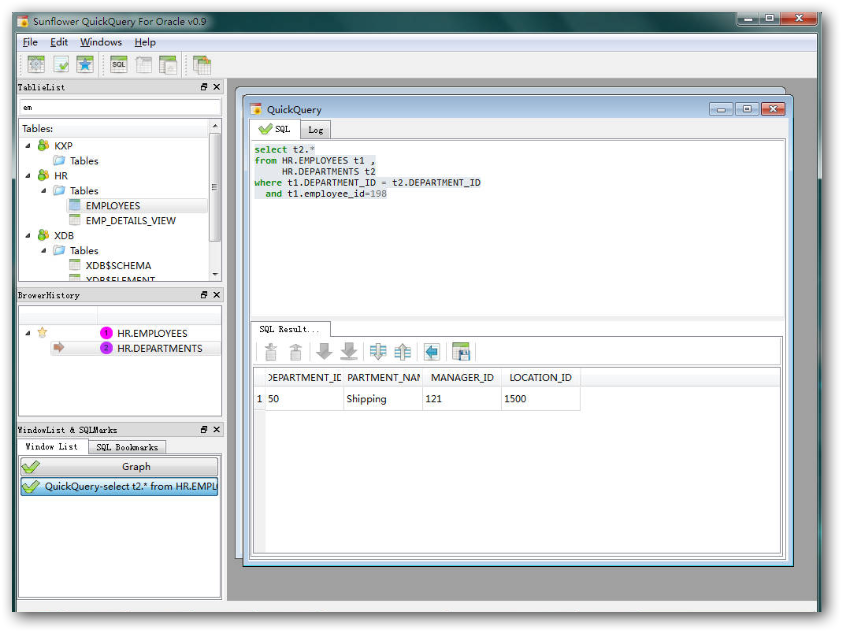Click the insert record result icon

[x=271, y=352]
